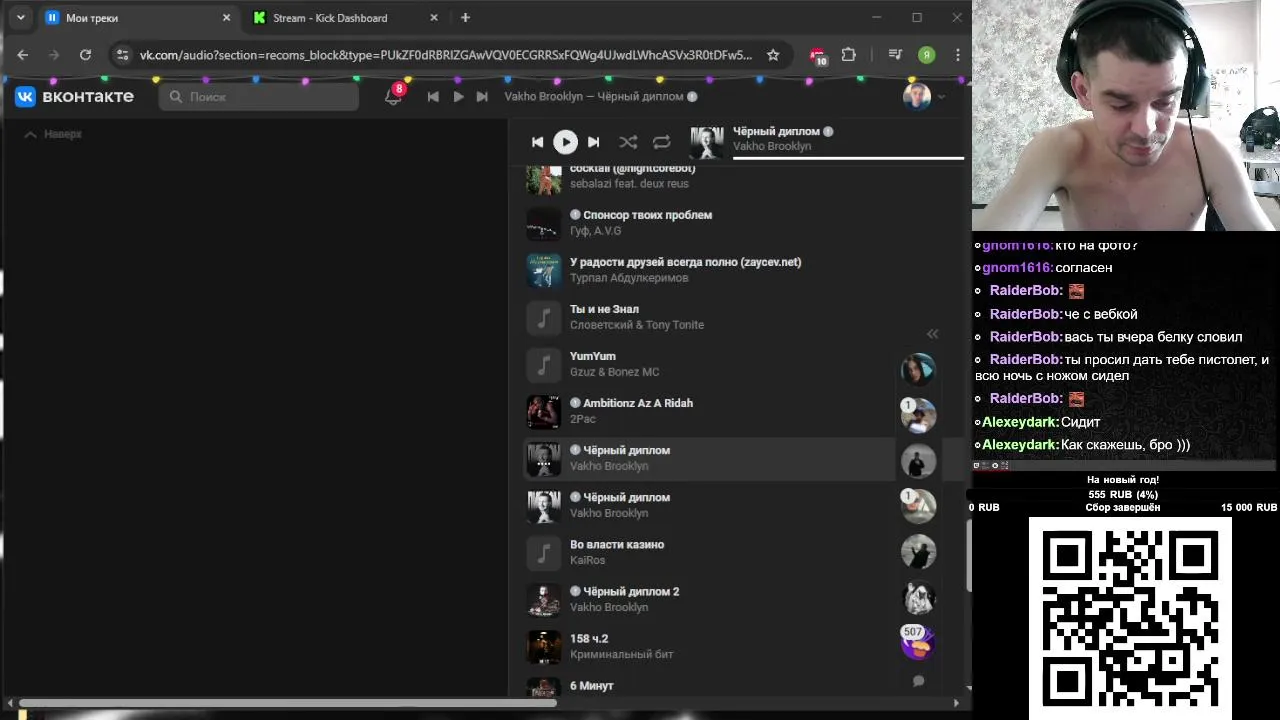1280x720 pixels.
Task: Open artist Турпал Абдулкеримов
Action: [629, 278]
